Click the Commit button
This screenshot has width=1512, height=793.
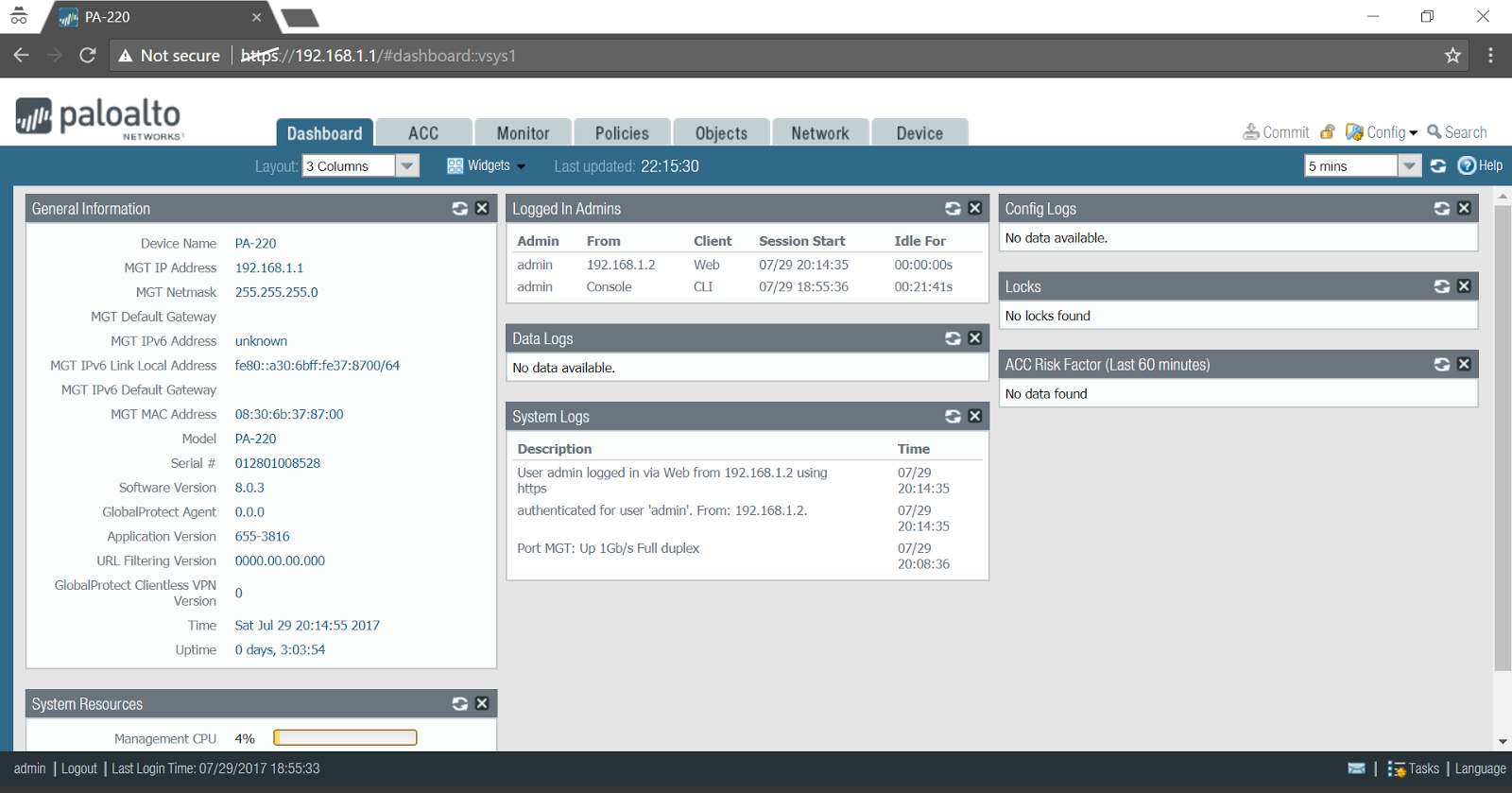click(x=1276, y=132)
